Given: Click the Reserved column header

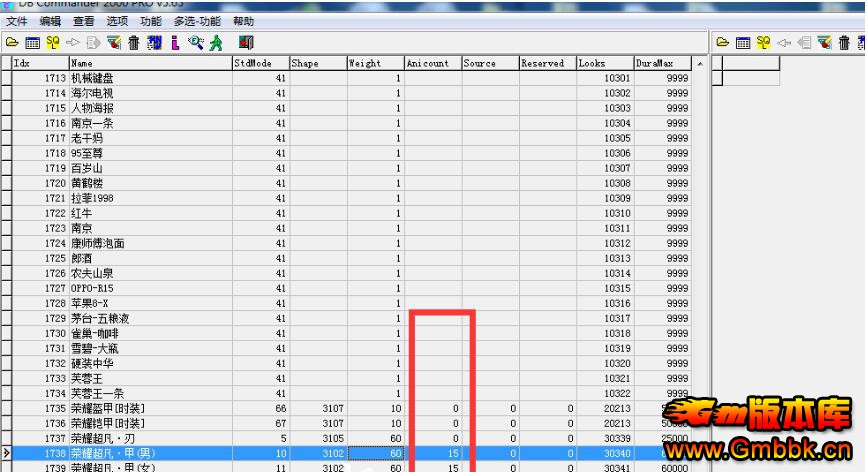Looking at the screenshot, I should [549, 63].
